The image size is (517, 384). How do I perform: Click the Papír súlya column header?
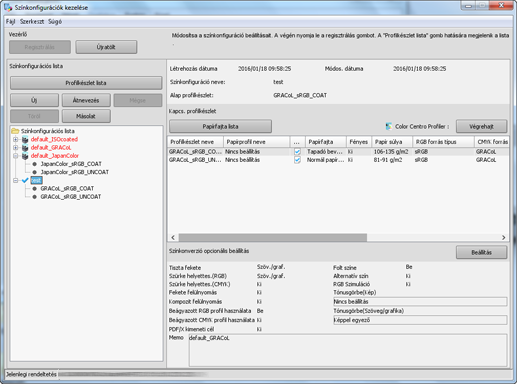[392, 142]
